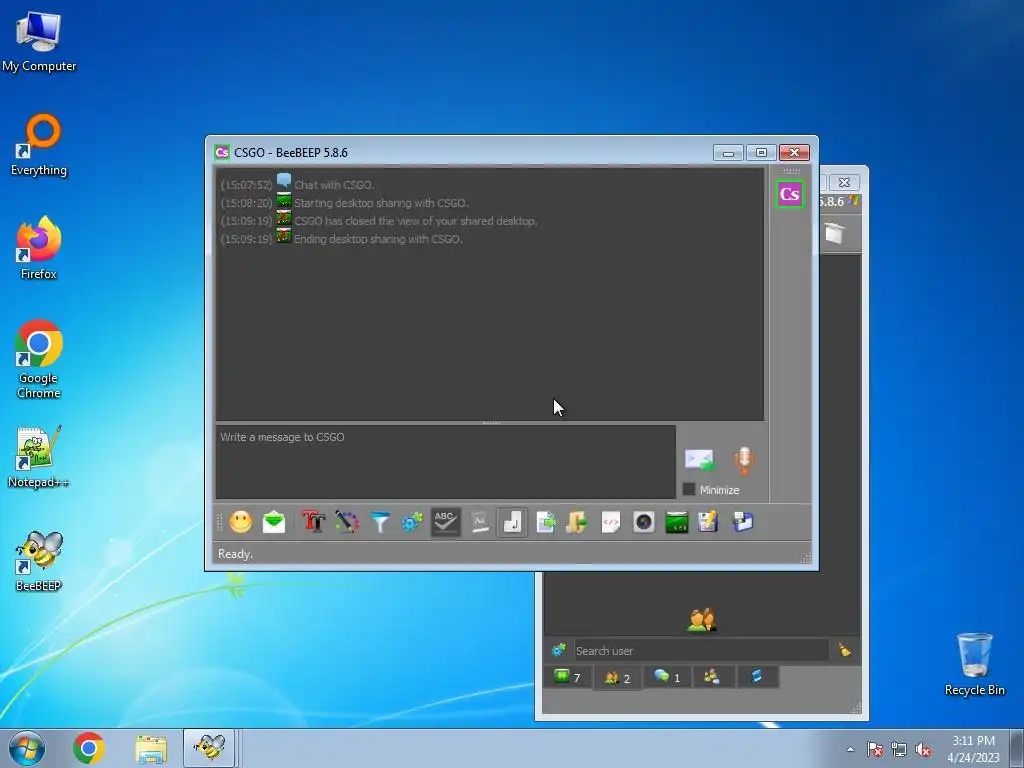The width and height of the screenshot is (1024, 768).
Task: Save the chat with the floppy-pencil icon
Action: tap(708, 522)
